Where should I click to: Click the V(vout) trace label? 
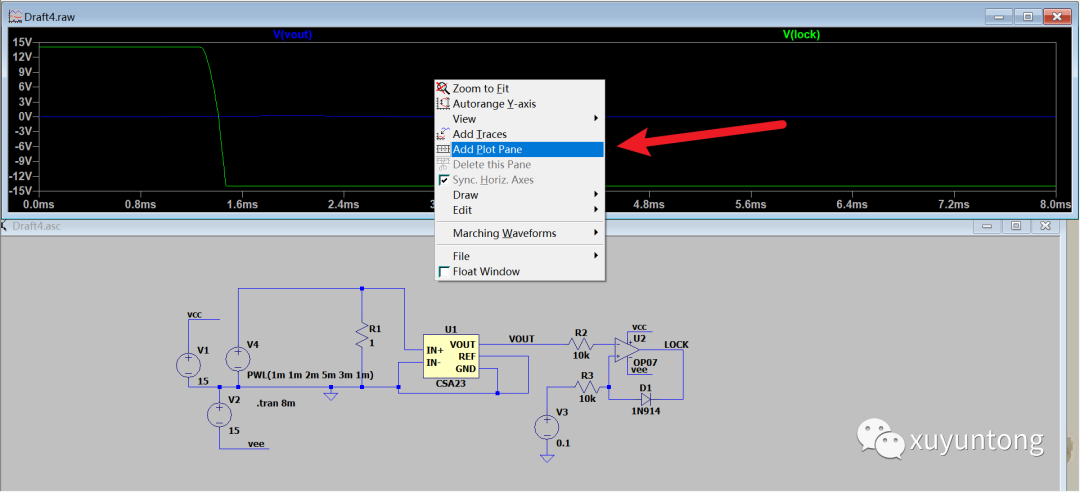pyautogui.click(x=294, y=34)
